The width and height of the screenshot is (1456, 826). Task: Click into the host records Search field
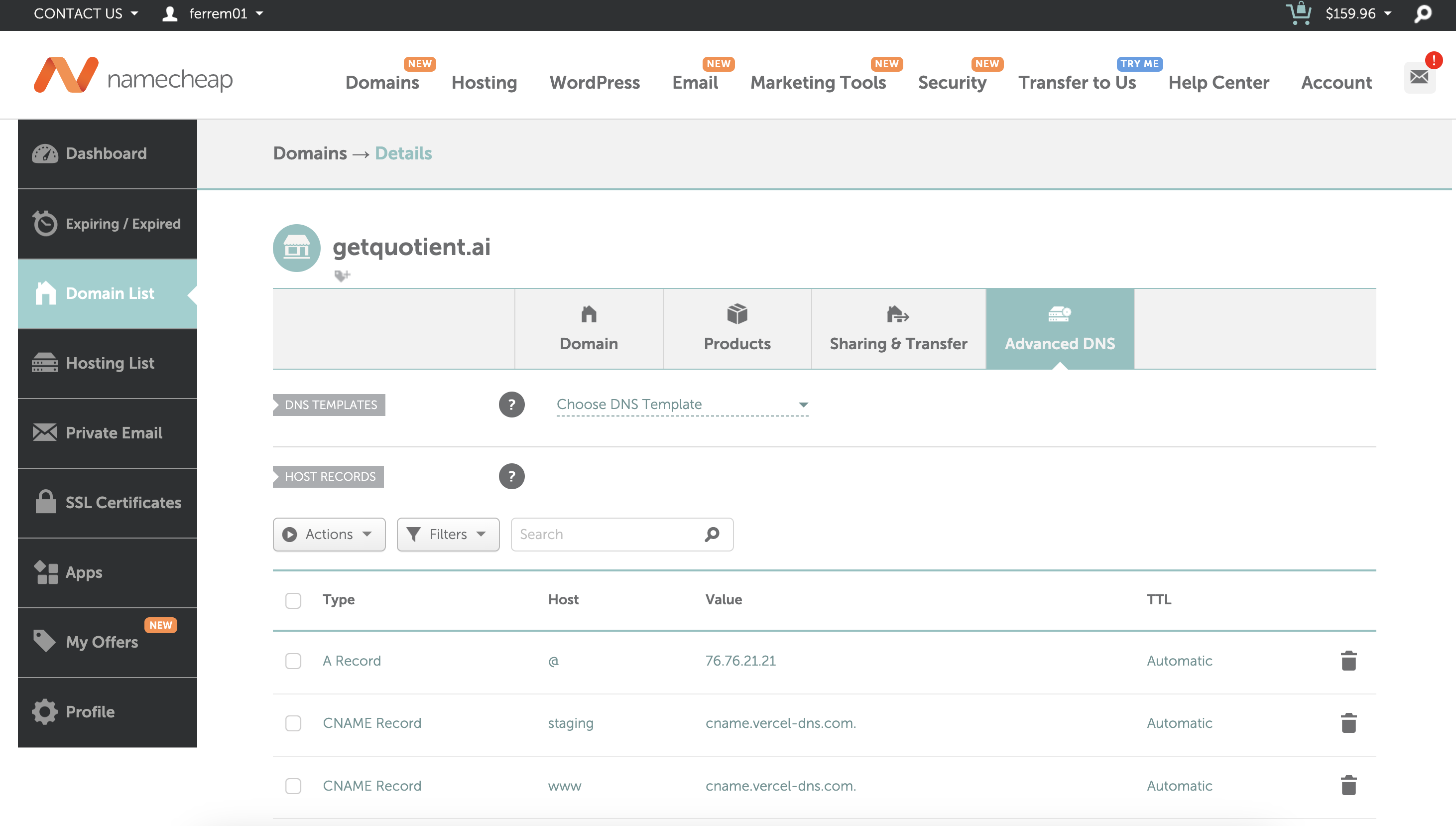click(607, 535)
